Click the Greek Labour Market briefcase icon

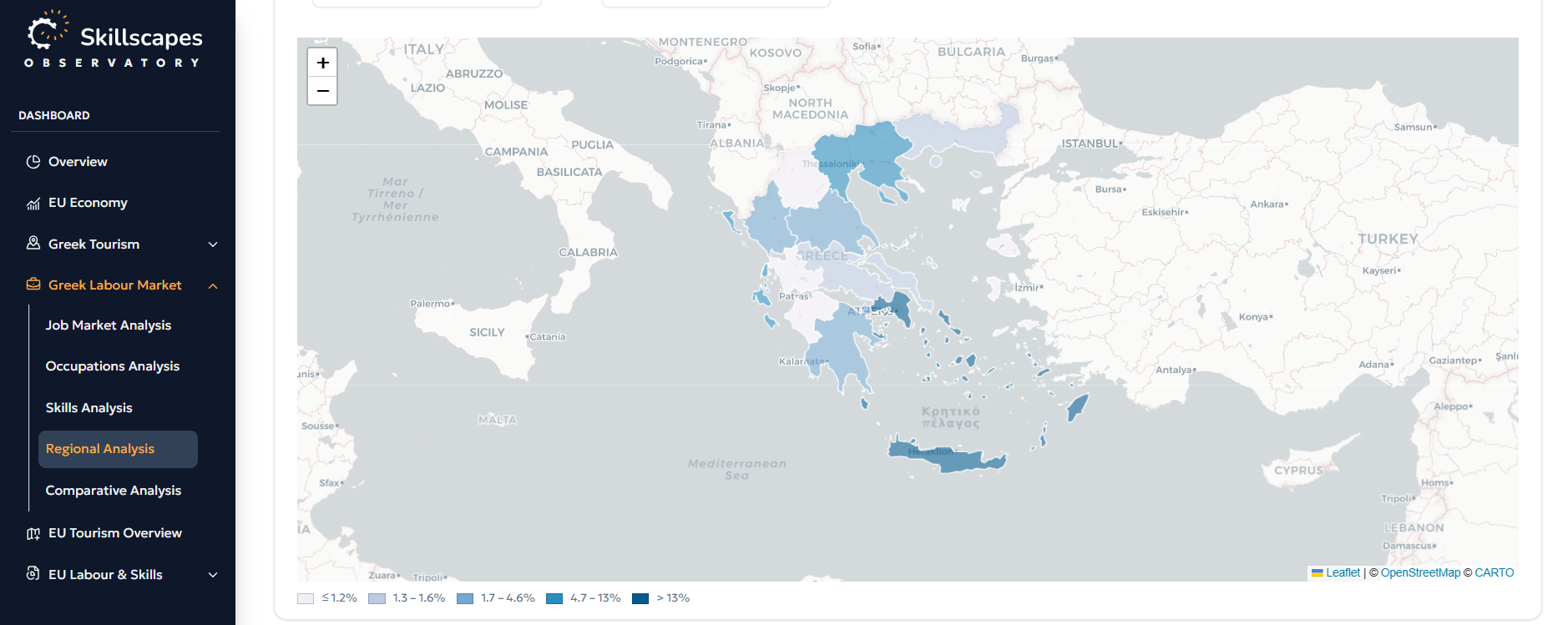pyautogui.click(x=33, y=285)
